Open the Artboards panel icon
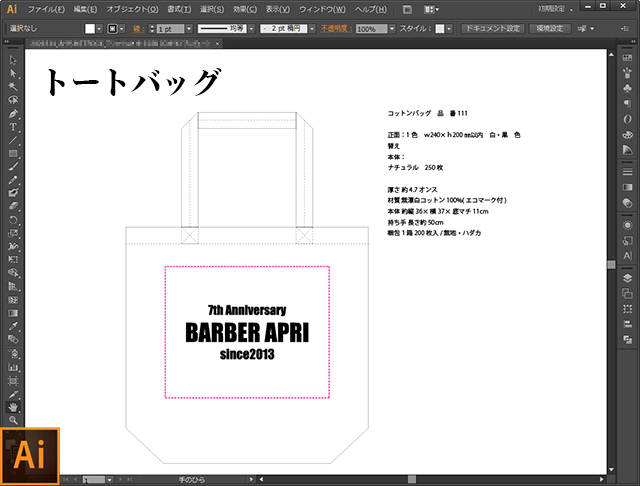 click(x=627, y=293)
